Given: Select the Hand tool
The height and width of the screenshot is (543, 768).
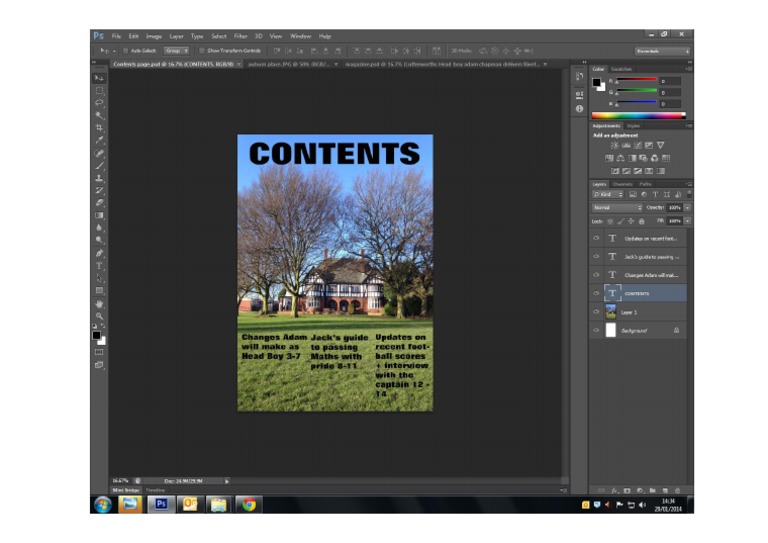Looking at the screenshot, I should (99, 303).
